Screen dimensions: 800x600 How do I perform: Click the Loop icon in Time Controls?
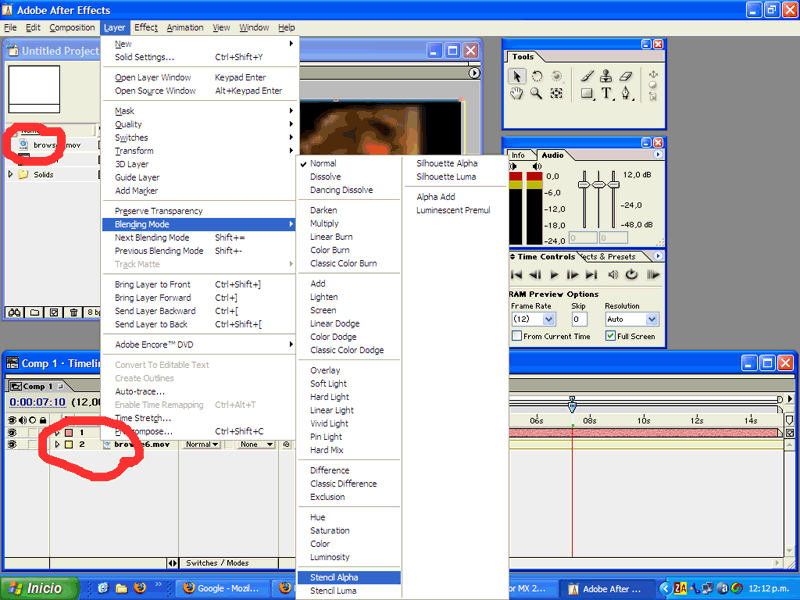(632, 275)
